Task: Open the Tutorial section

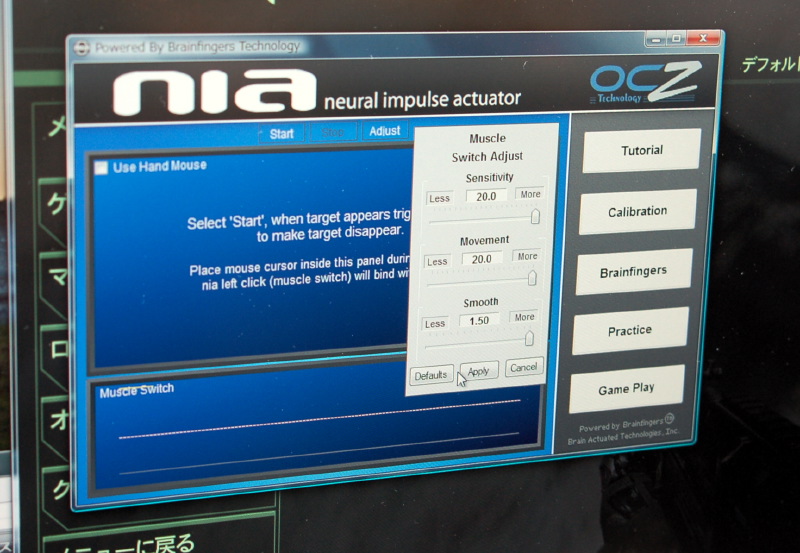Action: pos(641,151)
